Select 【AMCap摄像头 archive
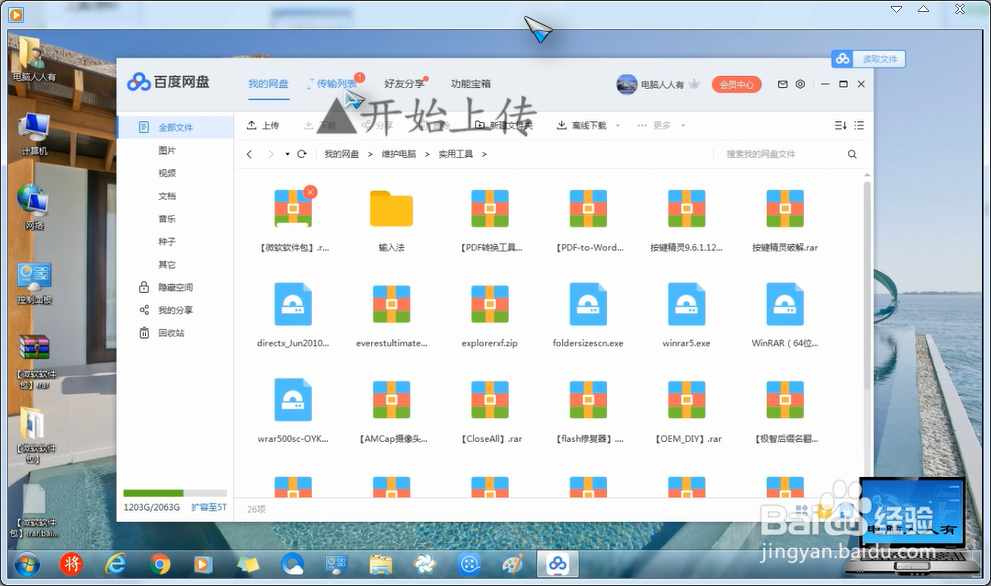The image size is (991, 586). (391, 400)
